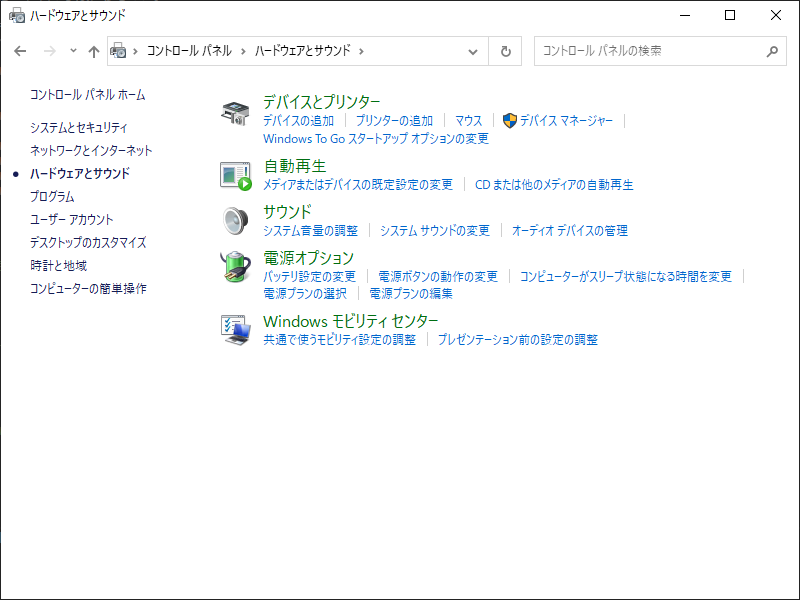Screen dimensions: 800x600
Task: Click メディアまたはデバイスの既定設定の変更
Action: [x=358, y=185]
